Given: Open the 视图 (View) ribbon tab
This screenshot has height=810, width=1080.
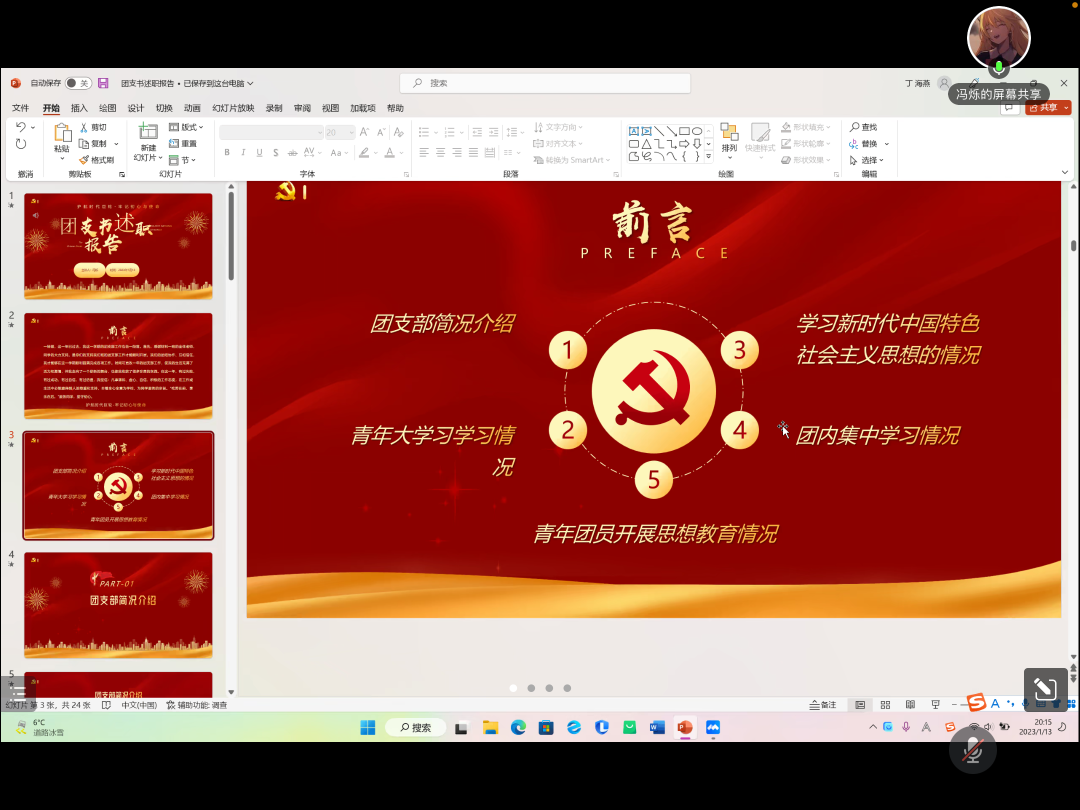Looking at the screenshot, I should tap(330, 107).
